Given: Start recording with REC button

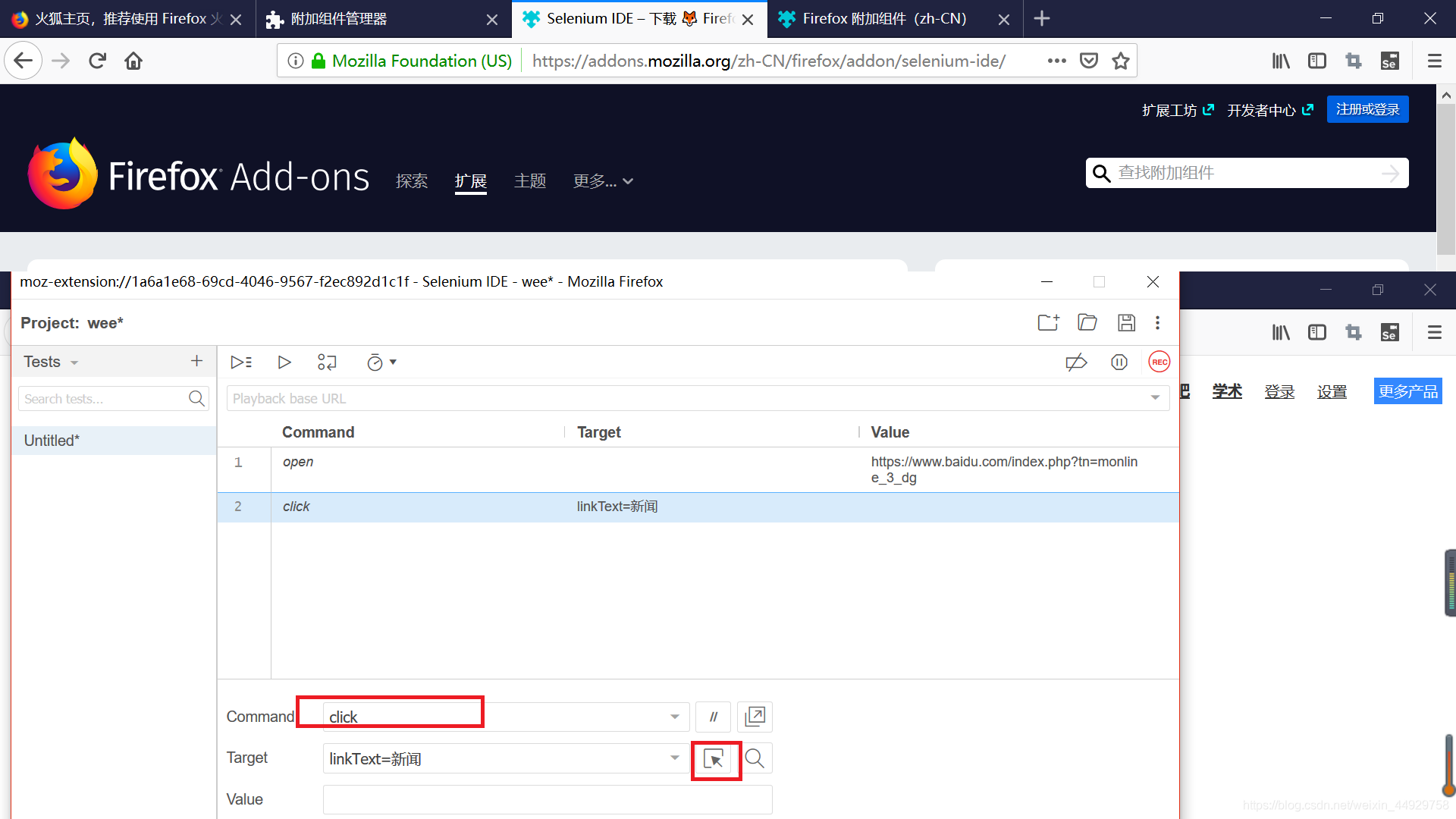Looking at the screenshot, I should click(1159, 362).
